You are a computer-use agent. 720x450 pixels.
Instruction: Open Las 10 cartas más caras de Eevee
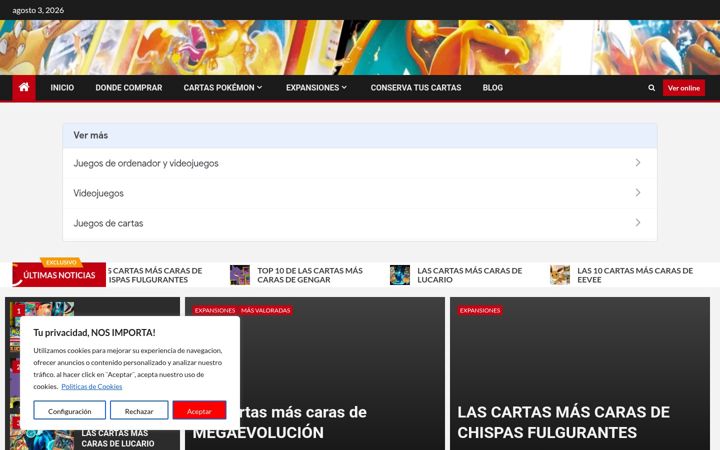pos(635,275)
